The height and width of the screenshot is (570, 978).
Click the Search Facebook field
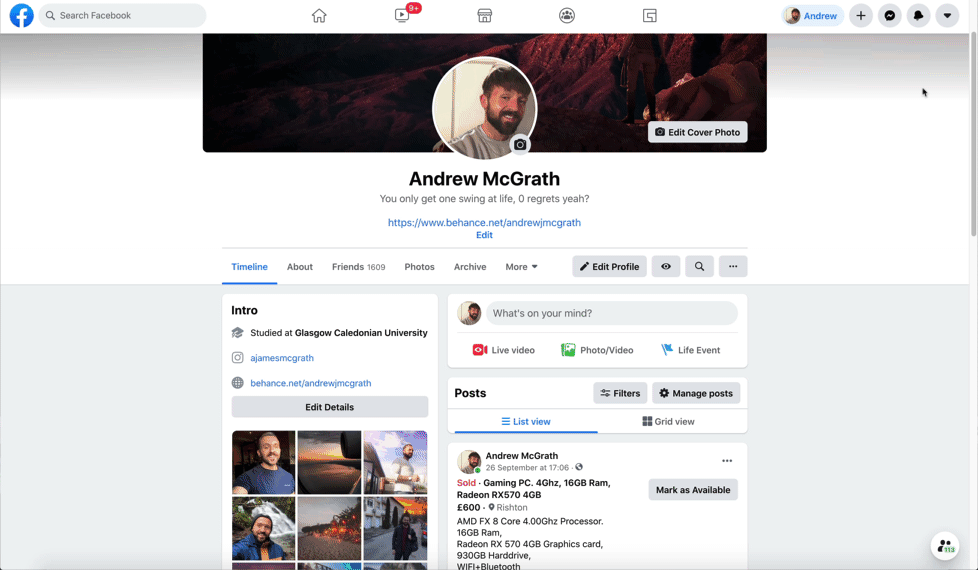[125, 16]
